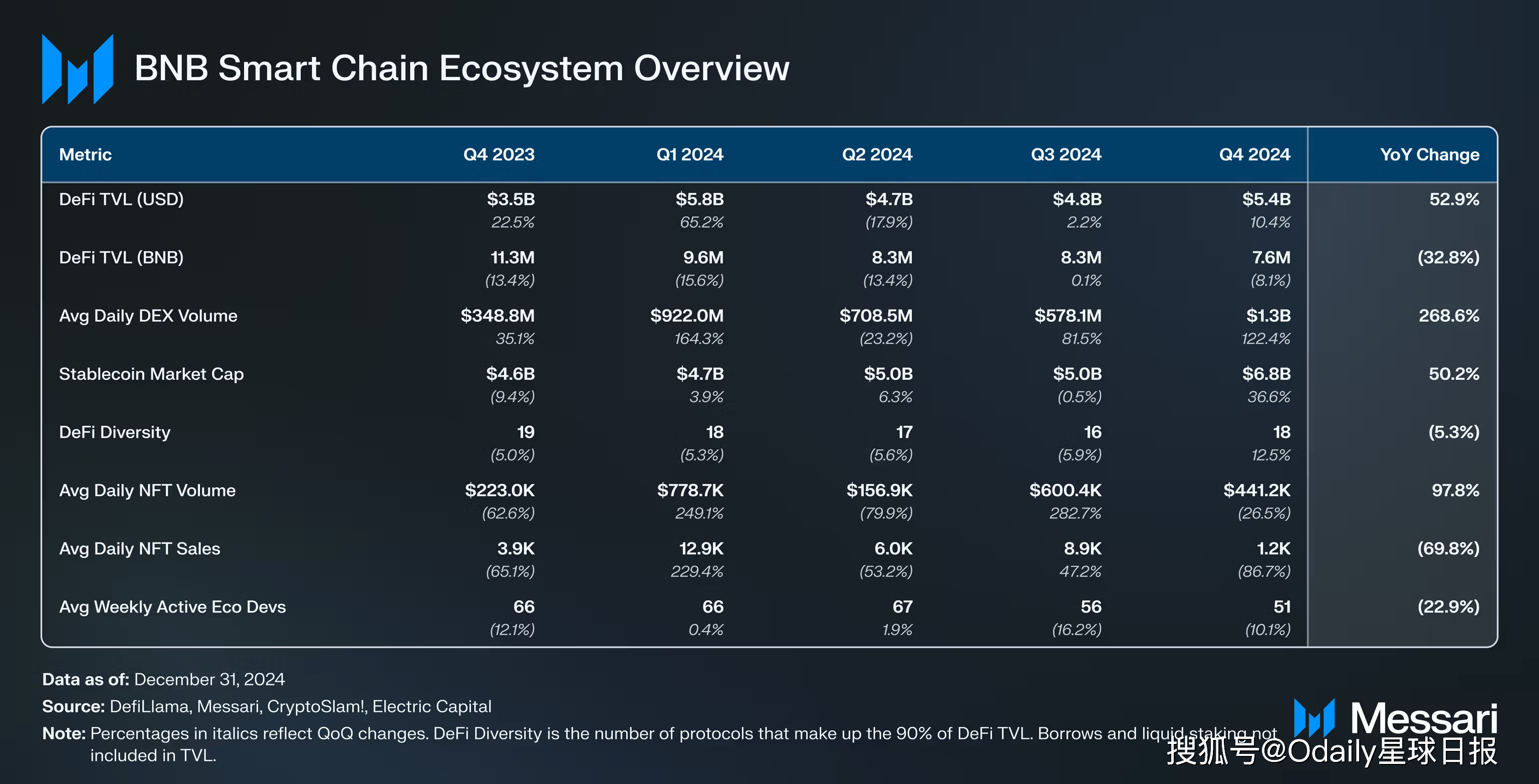Click the $4.6B stablecoin cap value

click(x=510, y=374)
